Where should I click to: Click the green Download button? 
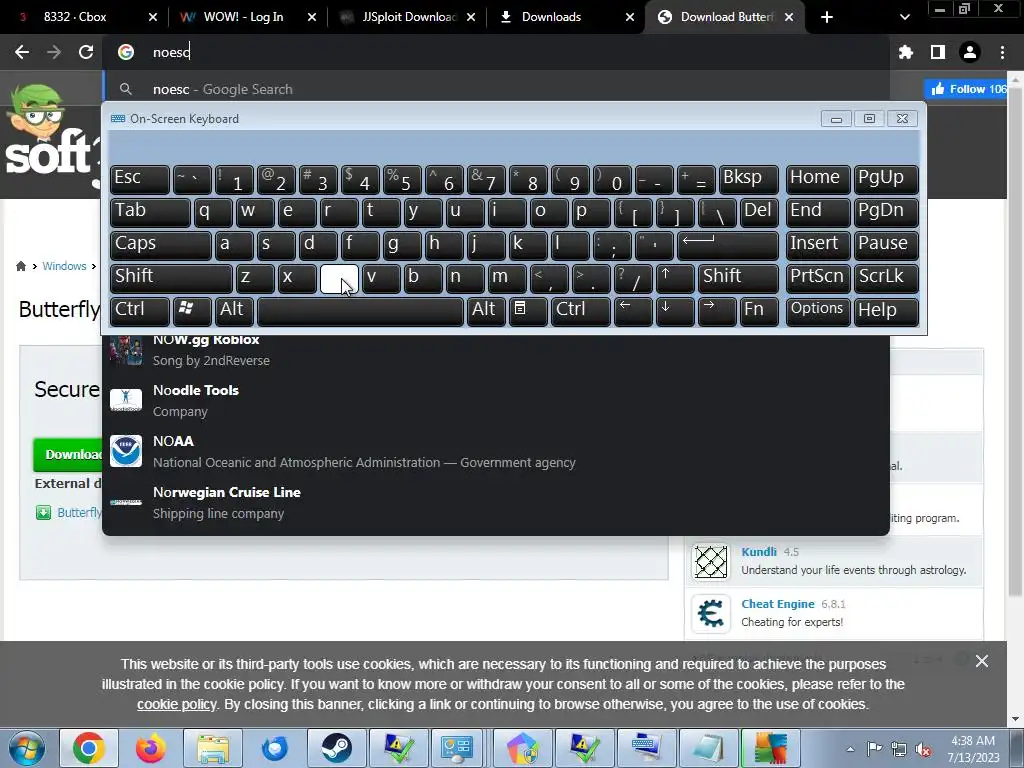click(68, 455)
